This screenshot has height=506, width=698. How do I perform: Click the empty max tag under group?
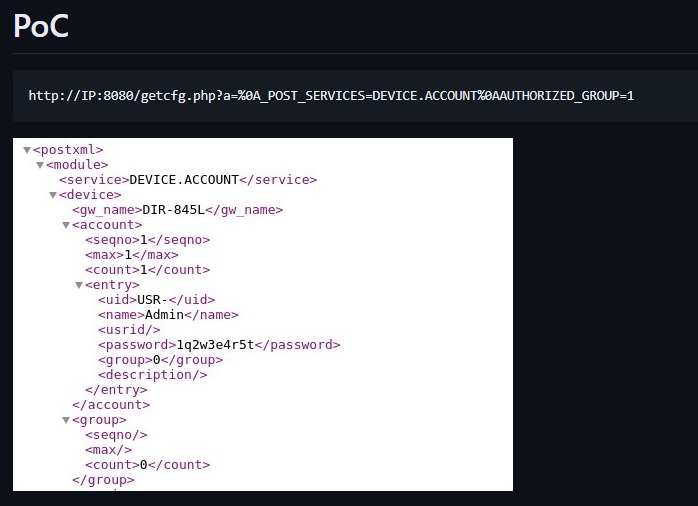click(108, 450)
